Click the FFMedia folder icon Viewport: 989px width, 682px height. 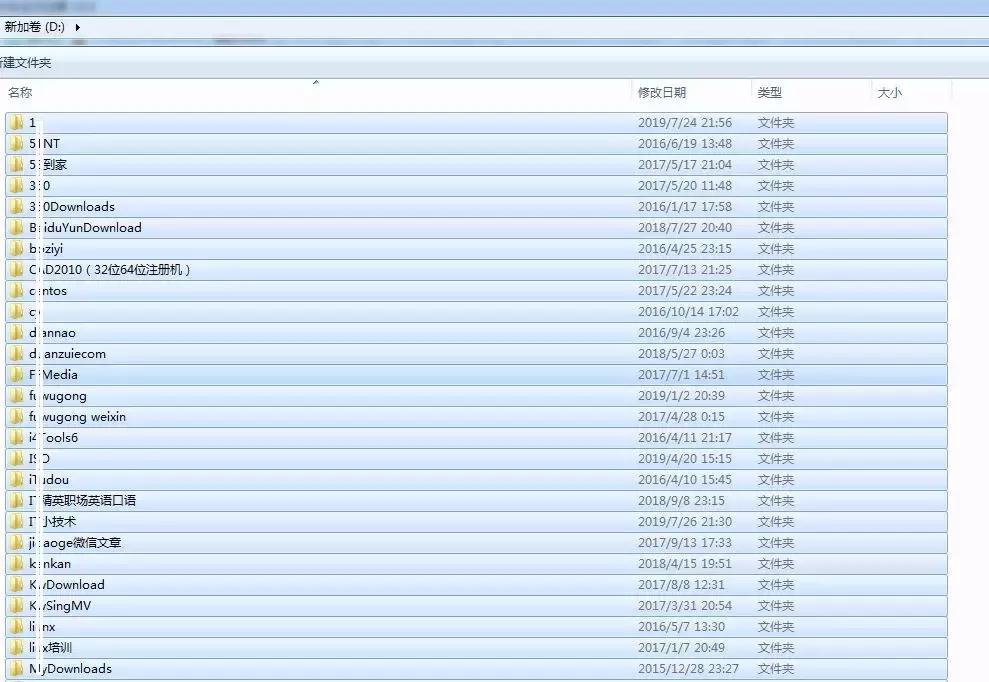17,375
